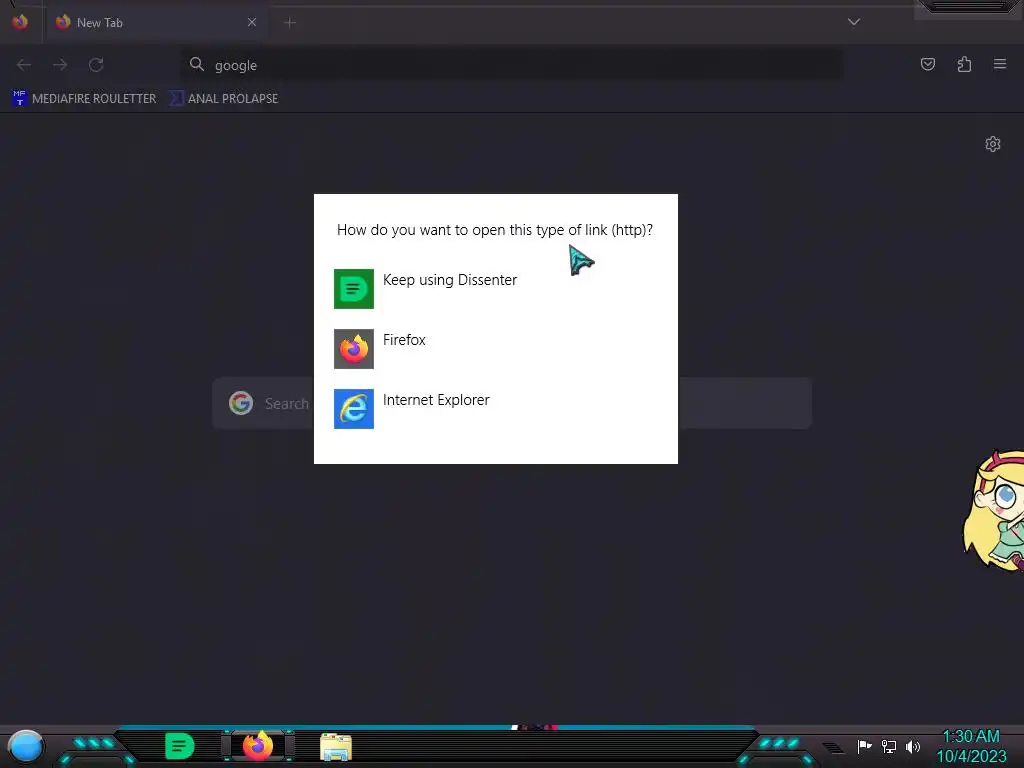Click the search magnifier icon in address bar
This screenshot has width=1024, height=768.
[x=197, y=64]
